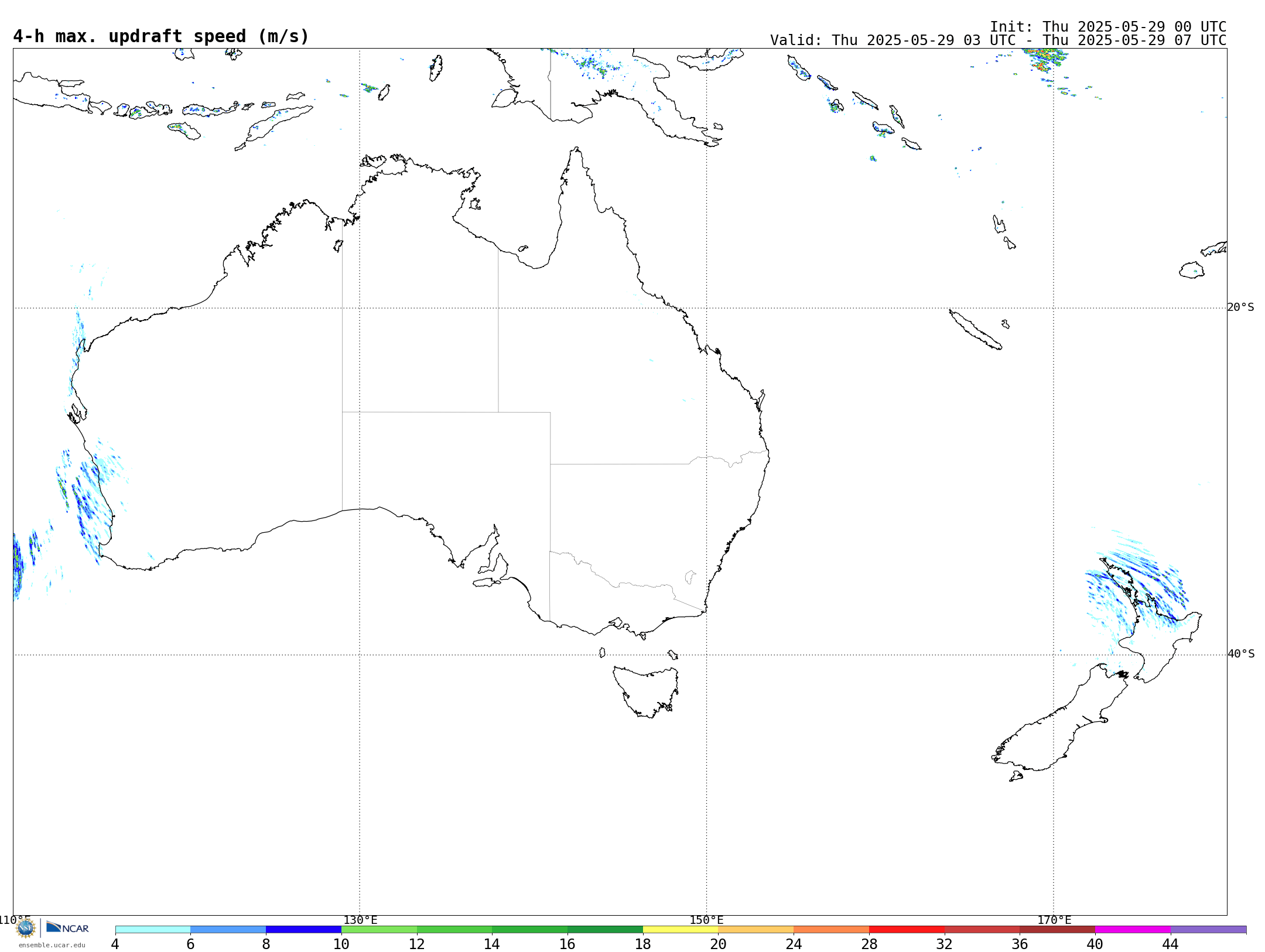This screenshot has width=1265, height=952.
Task: Click the 20°S latitude label
Action: 1240,307
